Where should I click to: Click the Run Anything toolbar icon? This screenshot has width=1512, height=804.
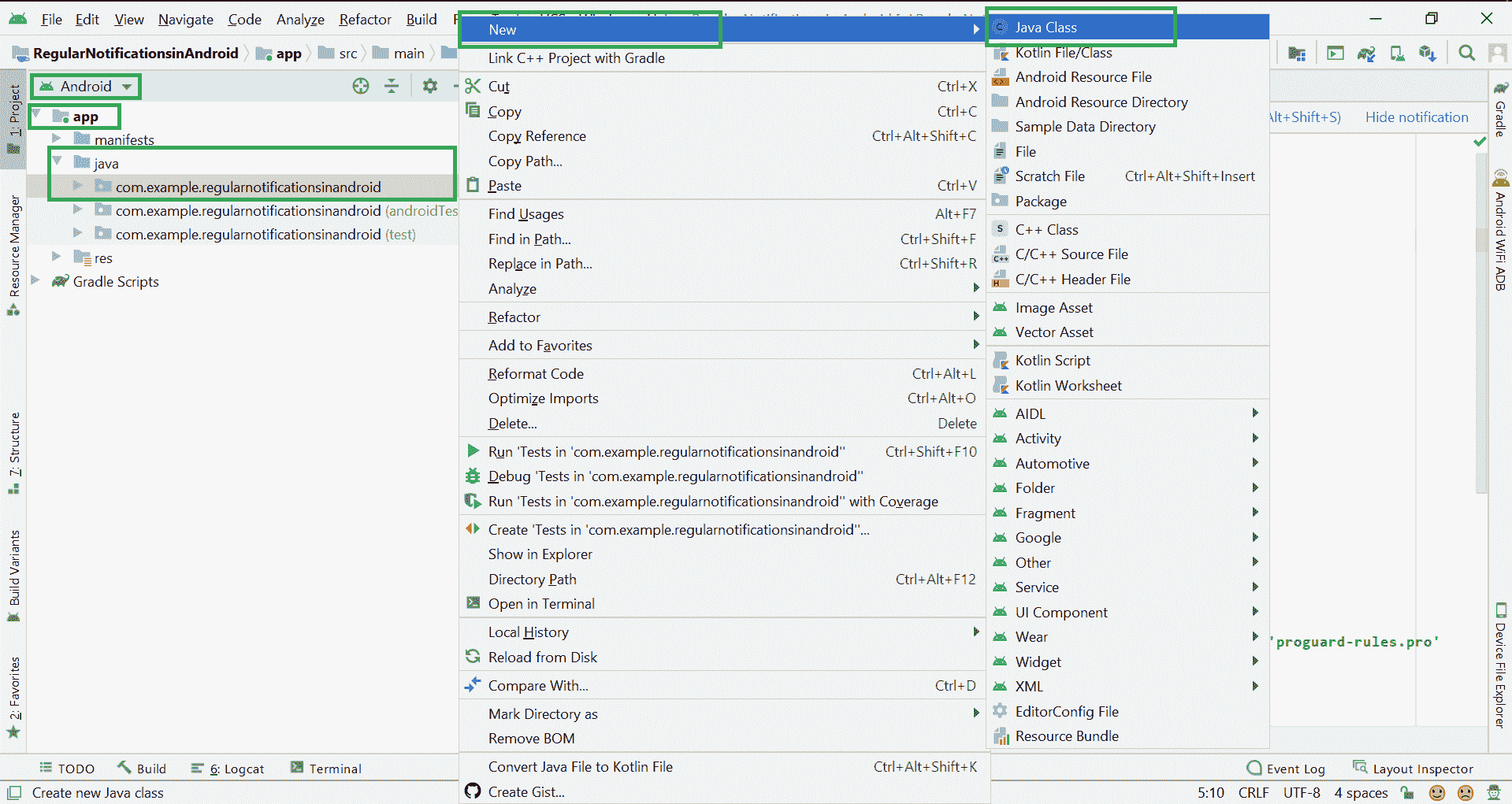(1335, 54)
